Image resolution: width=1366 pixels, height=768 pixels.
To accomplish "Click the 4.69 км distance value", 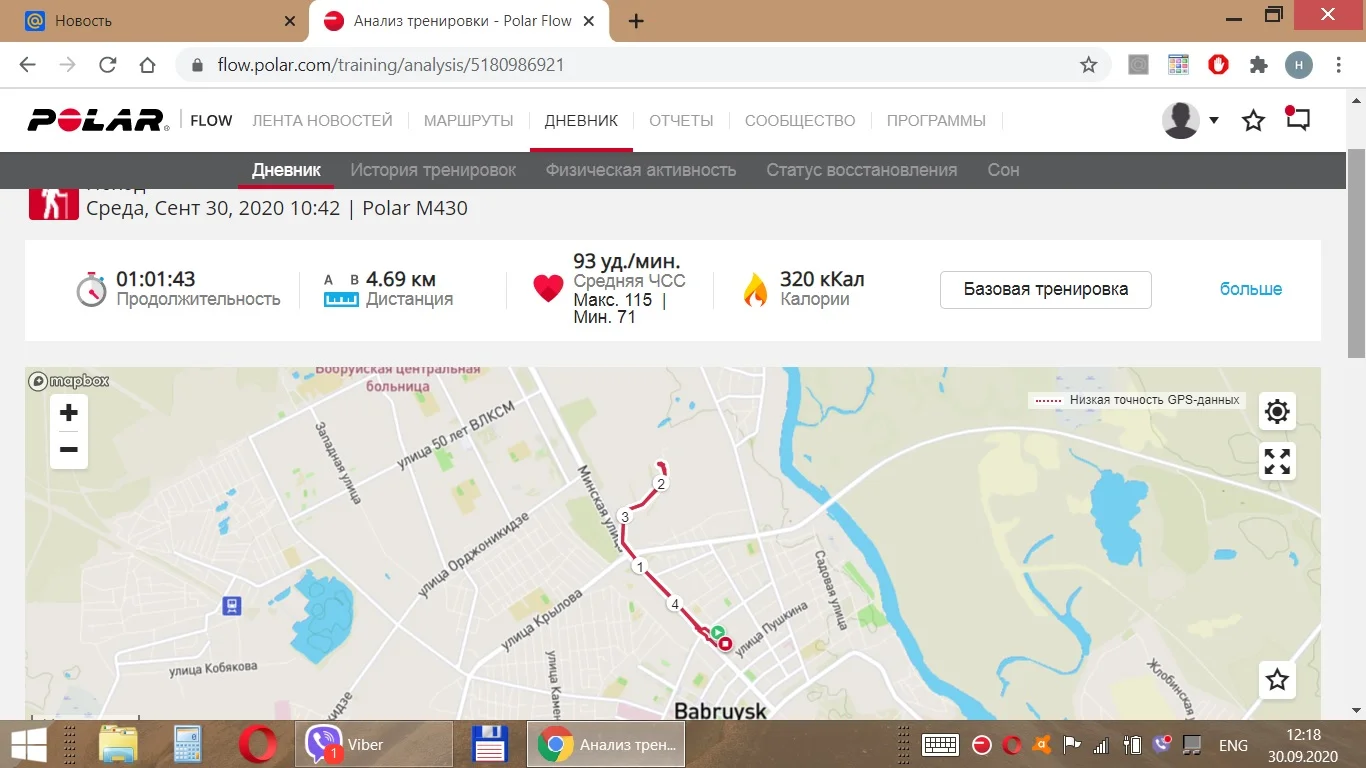I will [401, 279].
